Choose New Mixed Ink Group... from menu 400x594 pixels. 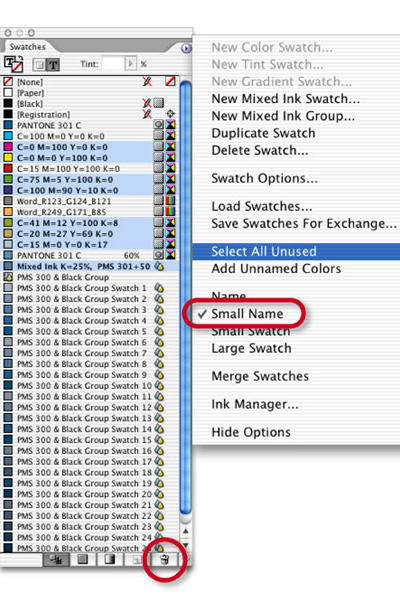click(283, 116)
